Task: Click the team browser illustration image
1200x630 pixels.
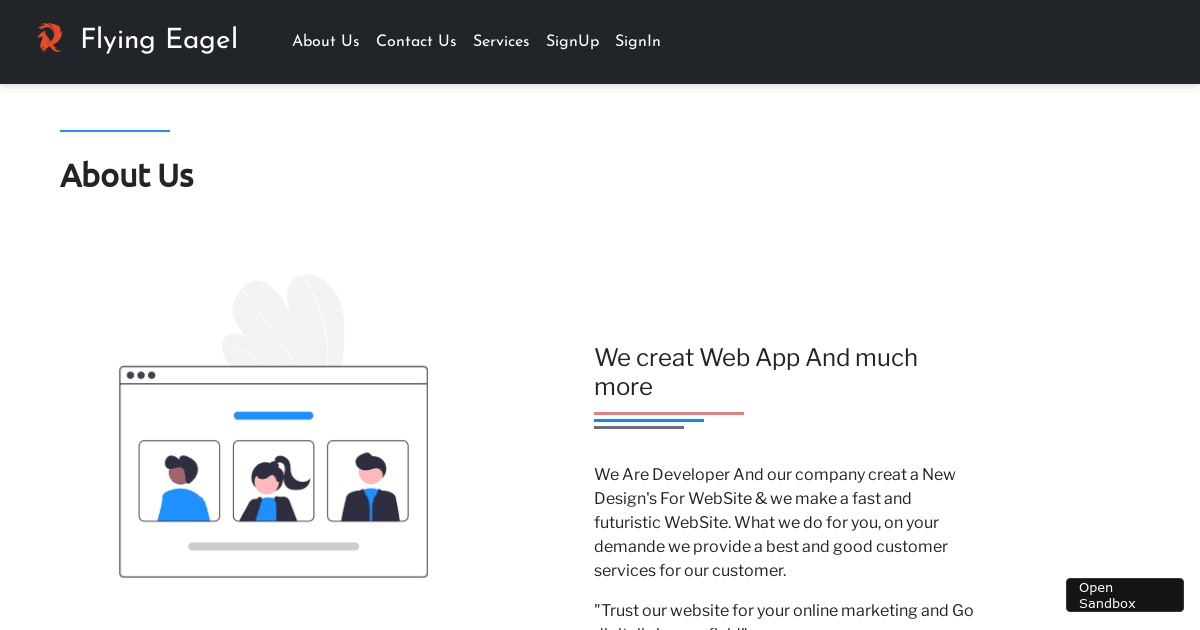Action: [274, 426]
